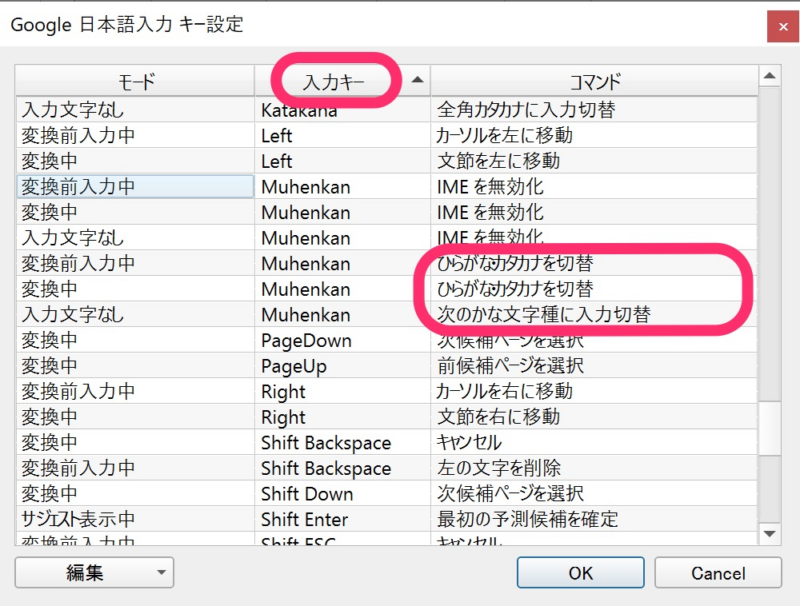Image resolution: width=800 pixels, height=606 pixels.
Task: Select the Shift Enter key cell
Action: click(x=342, y=519)
